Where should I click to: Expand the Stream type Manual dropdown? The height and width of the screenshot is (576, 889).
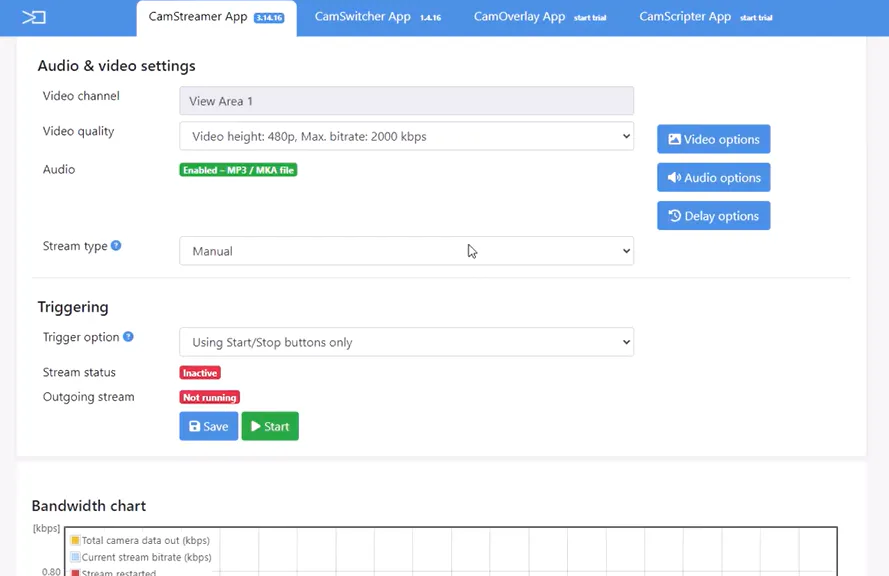point(407,251)
